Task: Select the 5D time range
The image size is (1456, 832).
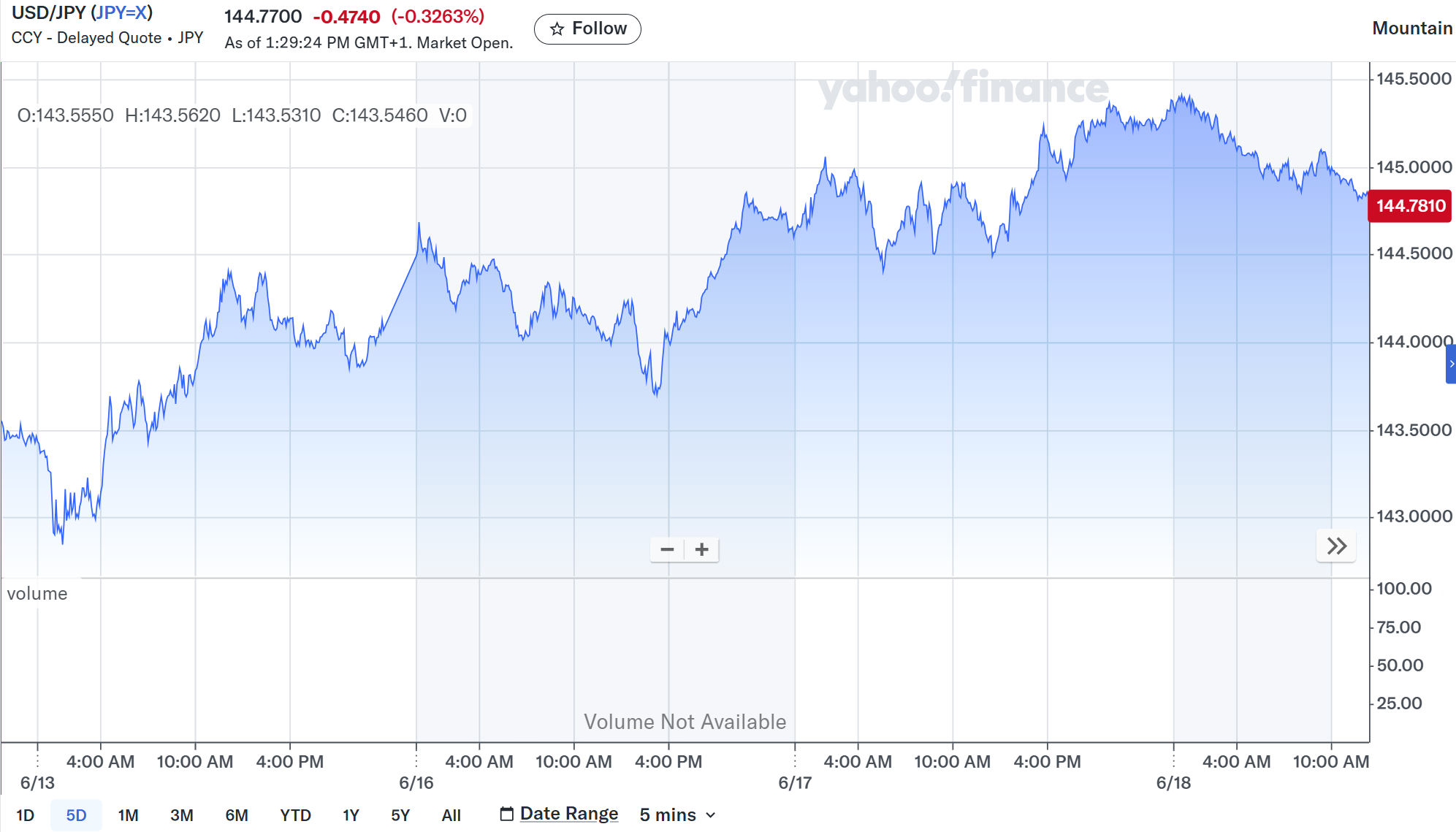Action: 76,815
